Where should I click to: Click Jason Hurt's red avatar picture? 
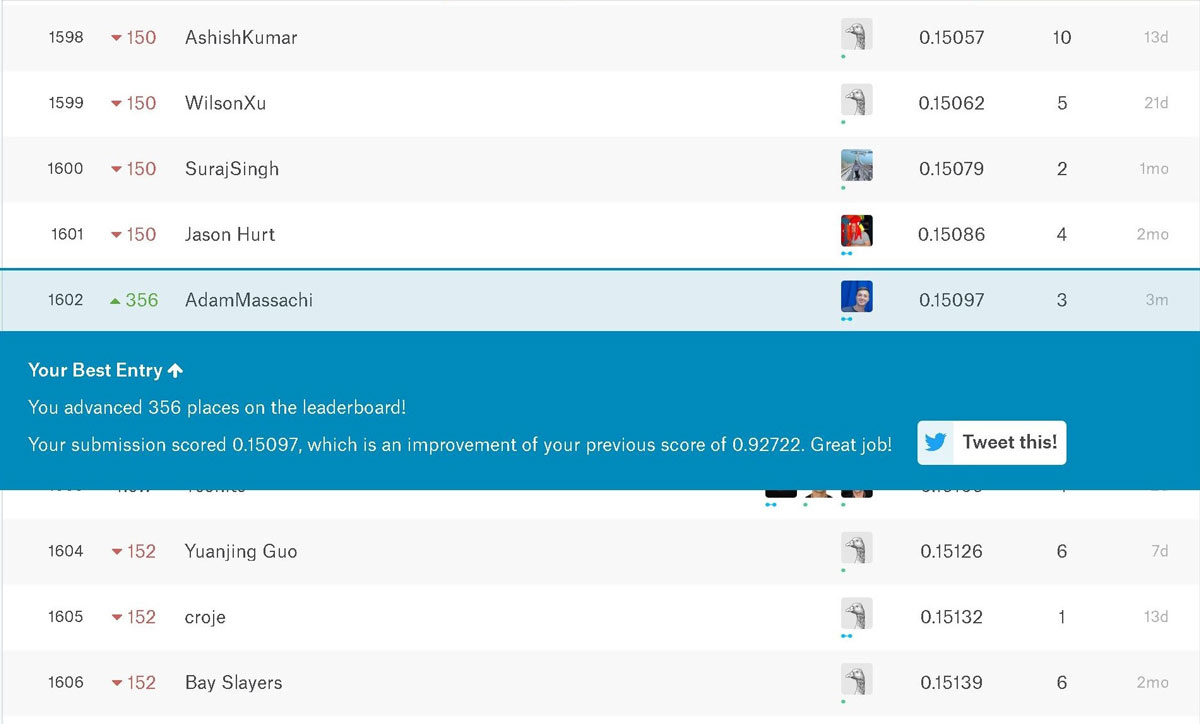tap(856, 231)
